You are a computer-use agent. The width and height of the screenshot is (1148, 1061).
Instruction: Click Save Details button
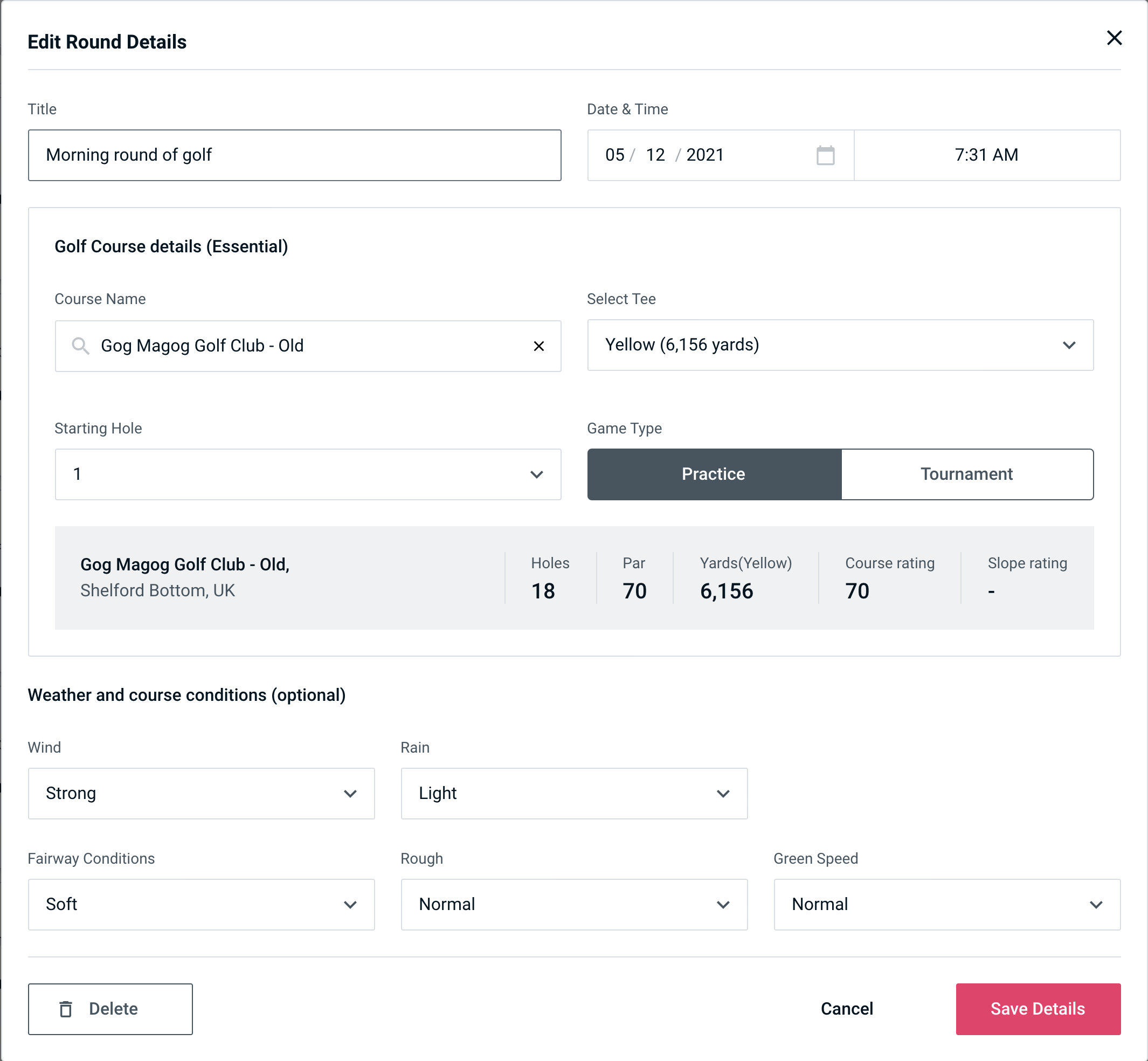[1037, 1009]
